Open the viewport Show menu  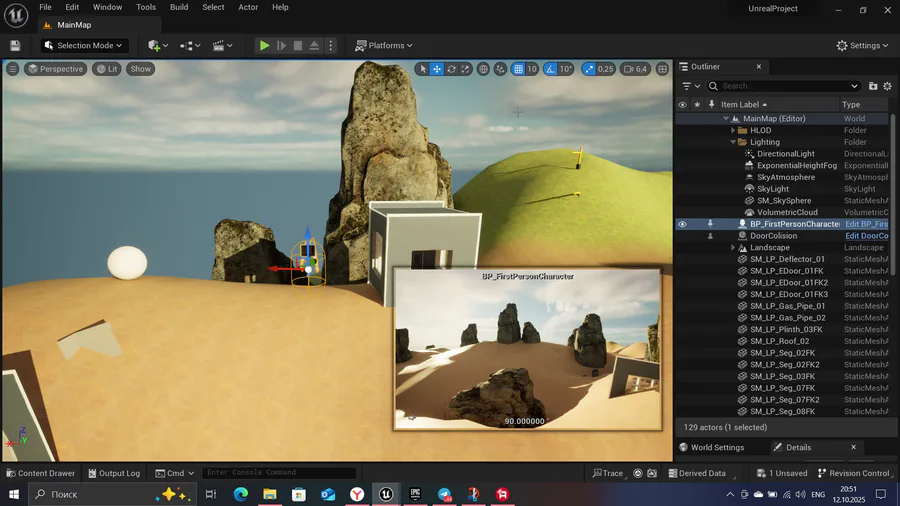pyautogui.click(x=141, y=69)
